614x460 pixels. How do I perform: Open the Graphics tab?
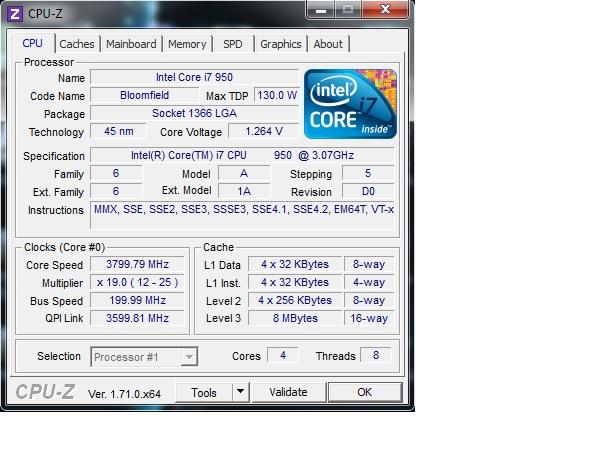pyautogui.click(x=281, y=44)
